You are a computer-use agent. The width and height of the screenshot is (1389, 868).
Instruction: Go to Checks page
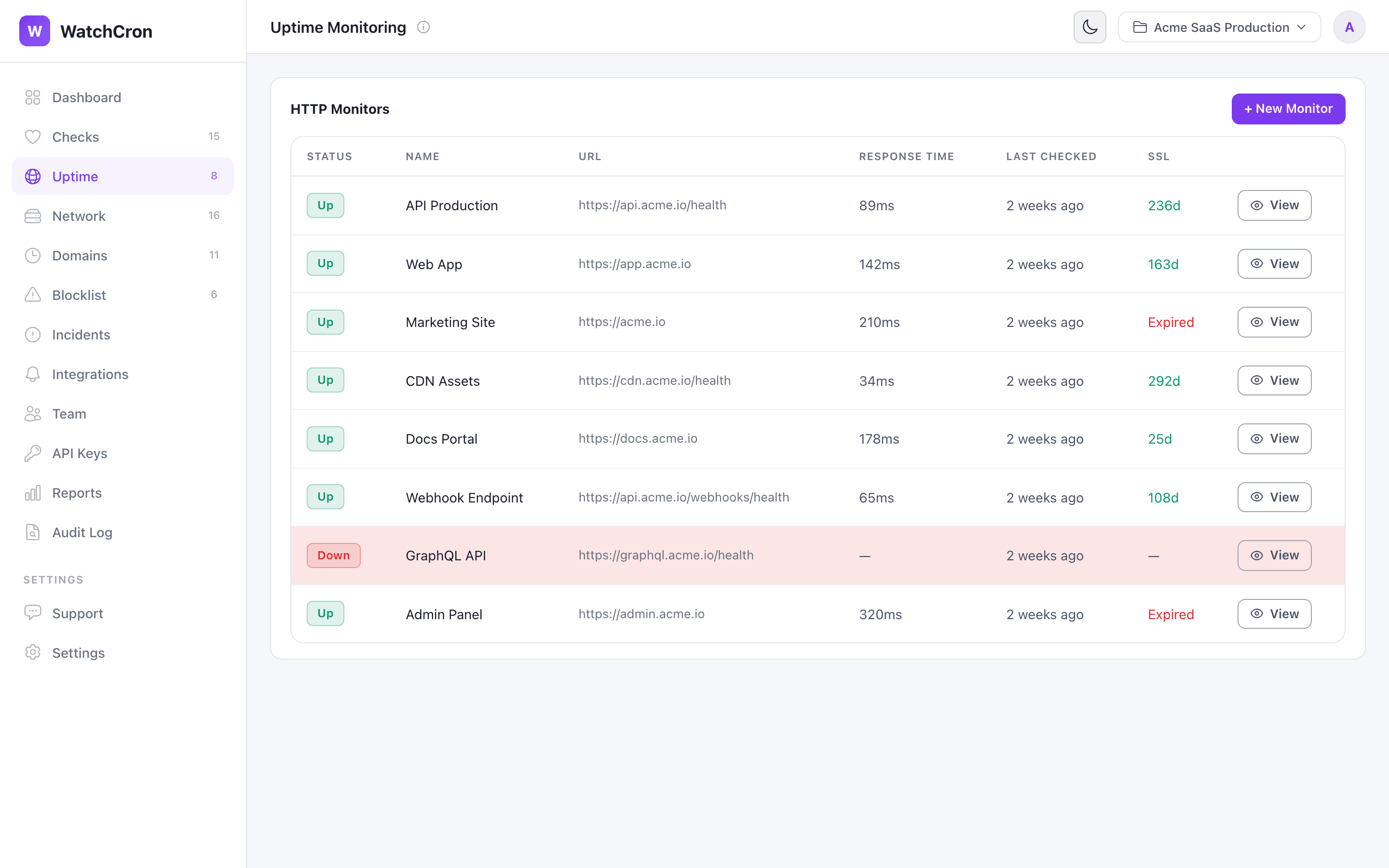tap(123, 136)
